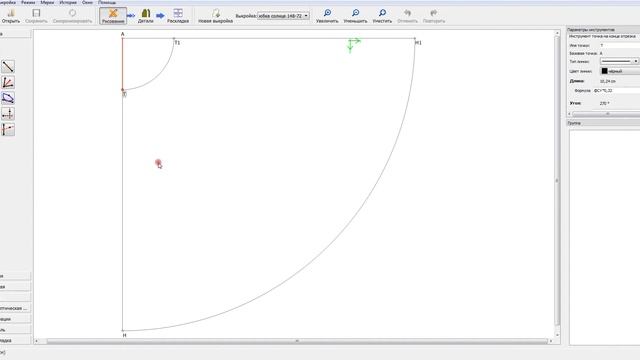This screenshot has height=360, width=640.
Task: Switch to Раскладка (Layout) mode
Action: point(178,16)
